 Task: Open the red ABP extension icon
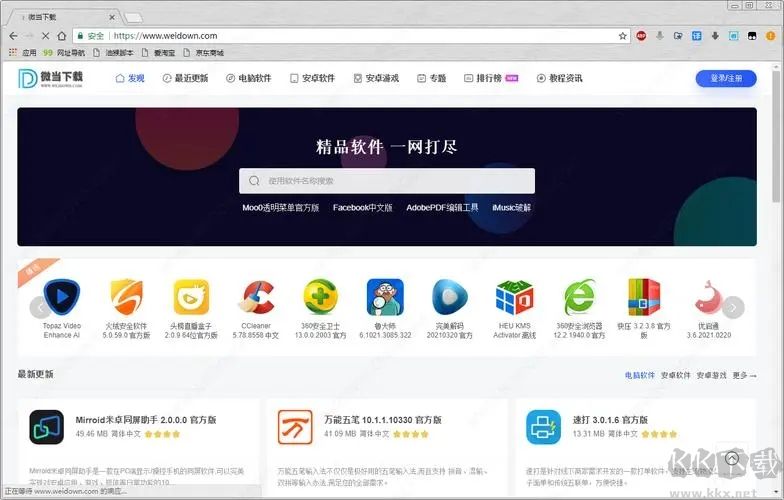tap(641, 36)
